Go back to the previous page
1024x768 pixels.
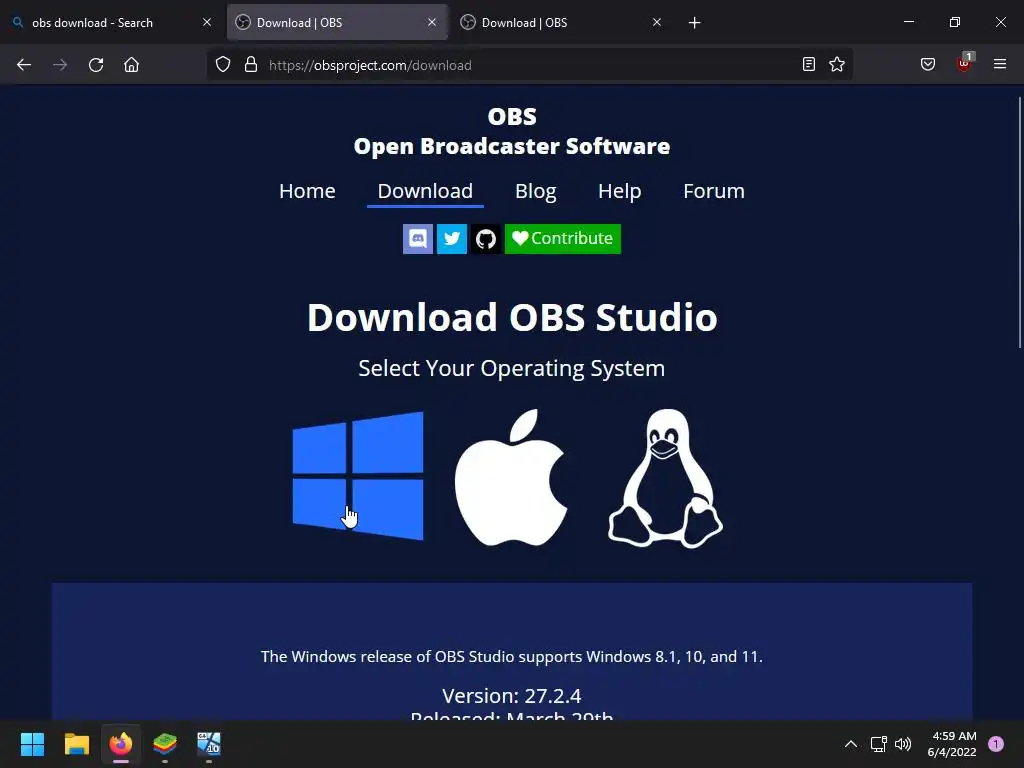24,65
